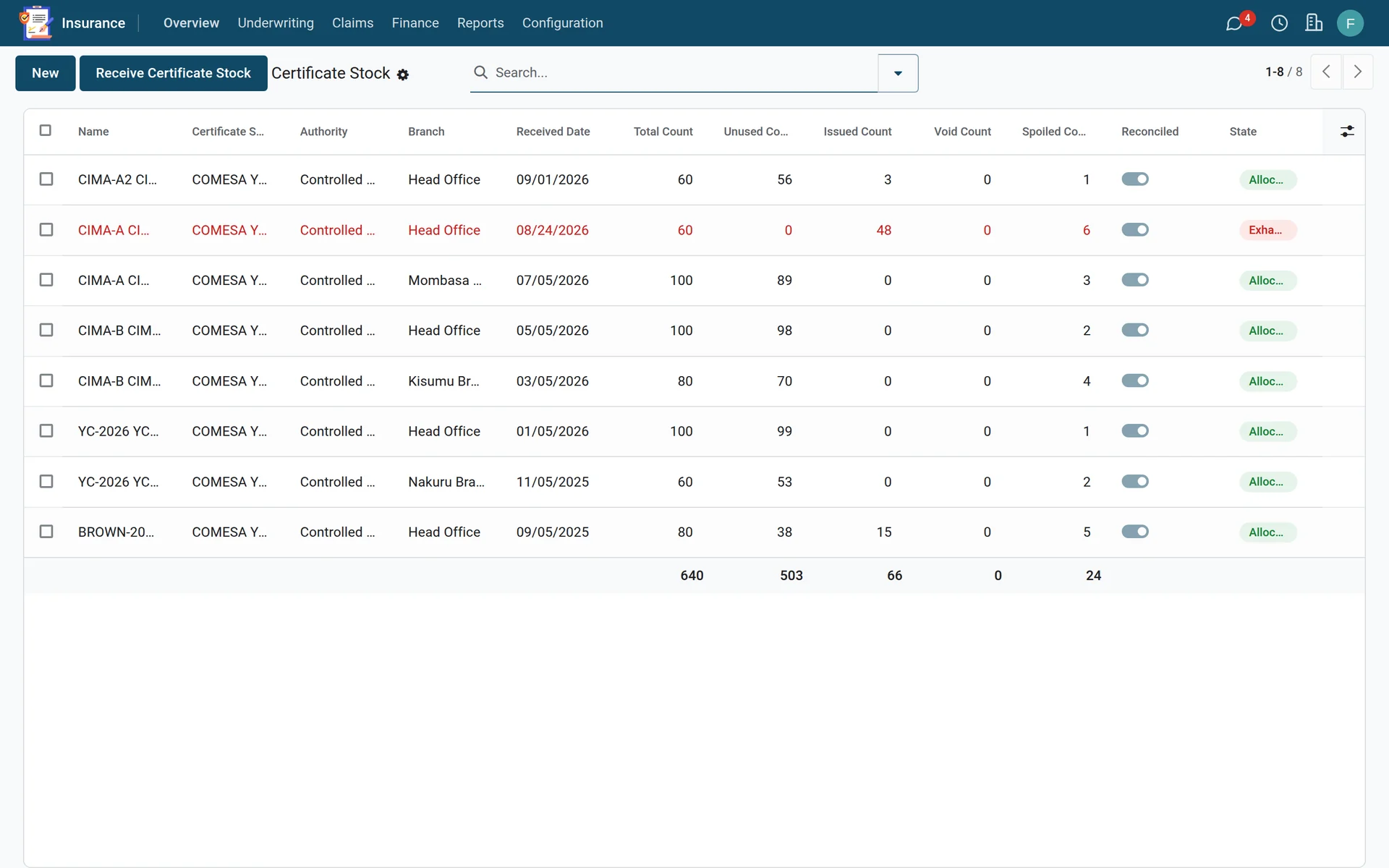Open the Claims menu

point(352,23)
